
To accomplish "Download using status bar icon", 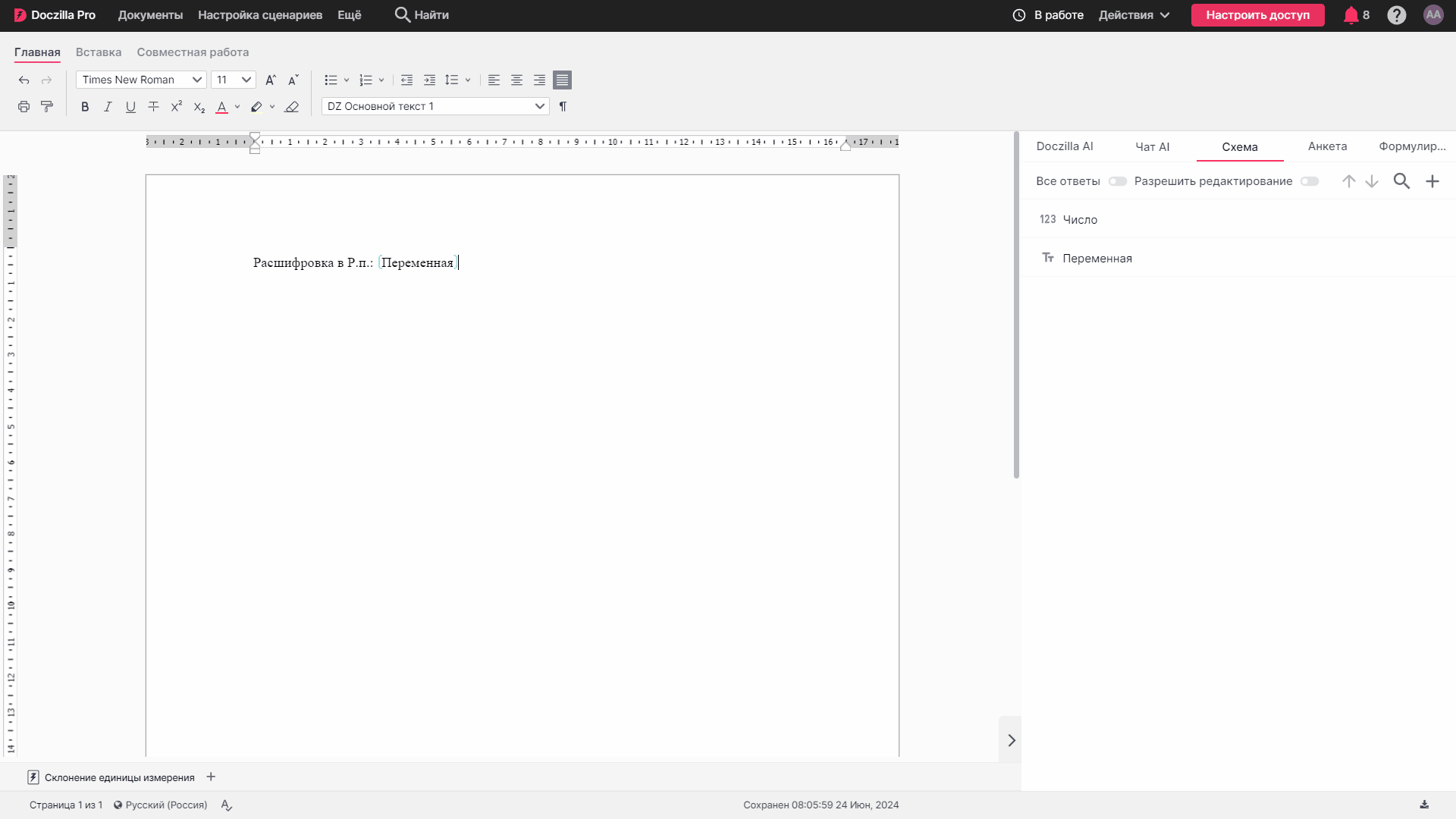I will click(1424, 805).
